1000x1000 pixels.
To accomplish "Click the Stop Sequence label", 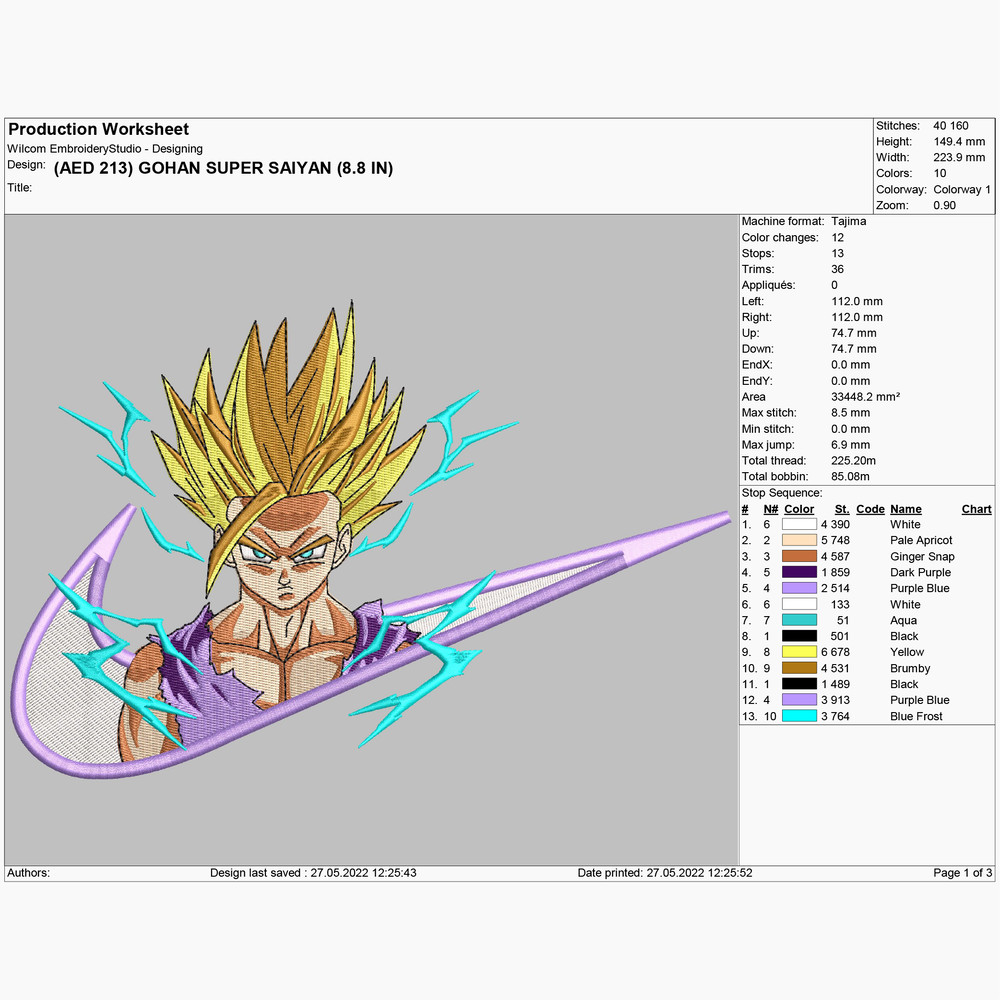I will pos(782,493).
